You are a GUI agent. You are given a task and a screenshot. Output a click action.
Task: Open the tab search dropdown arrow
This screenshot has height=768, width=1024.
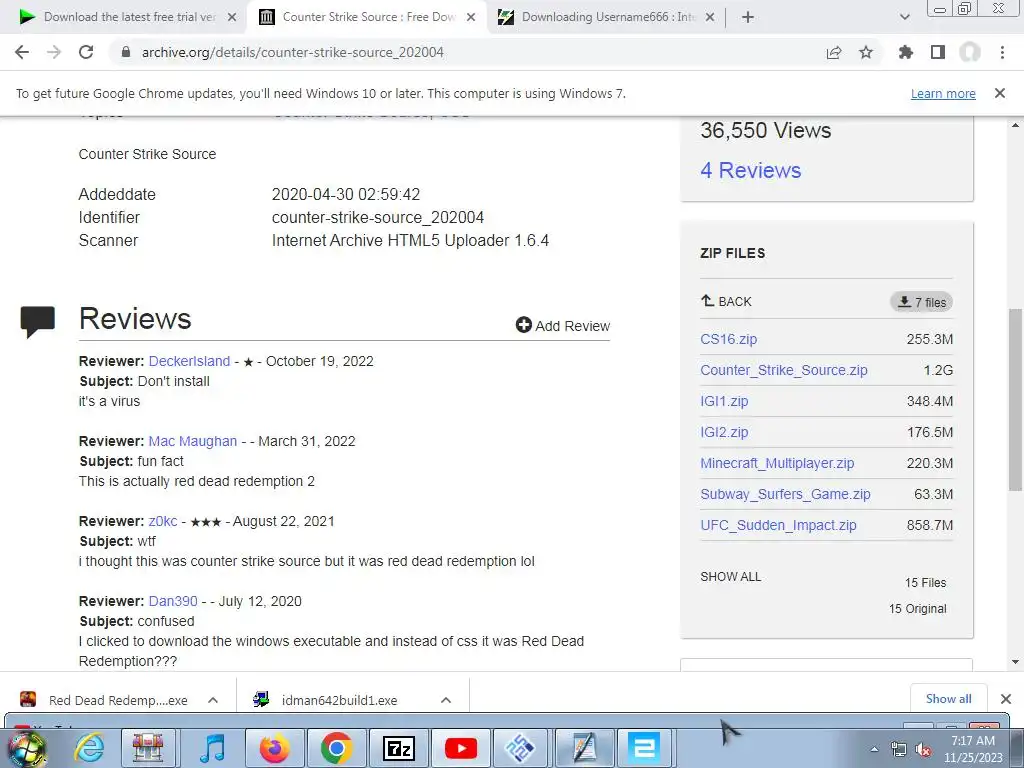point(904,18)
